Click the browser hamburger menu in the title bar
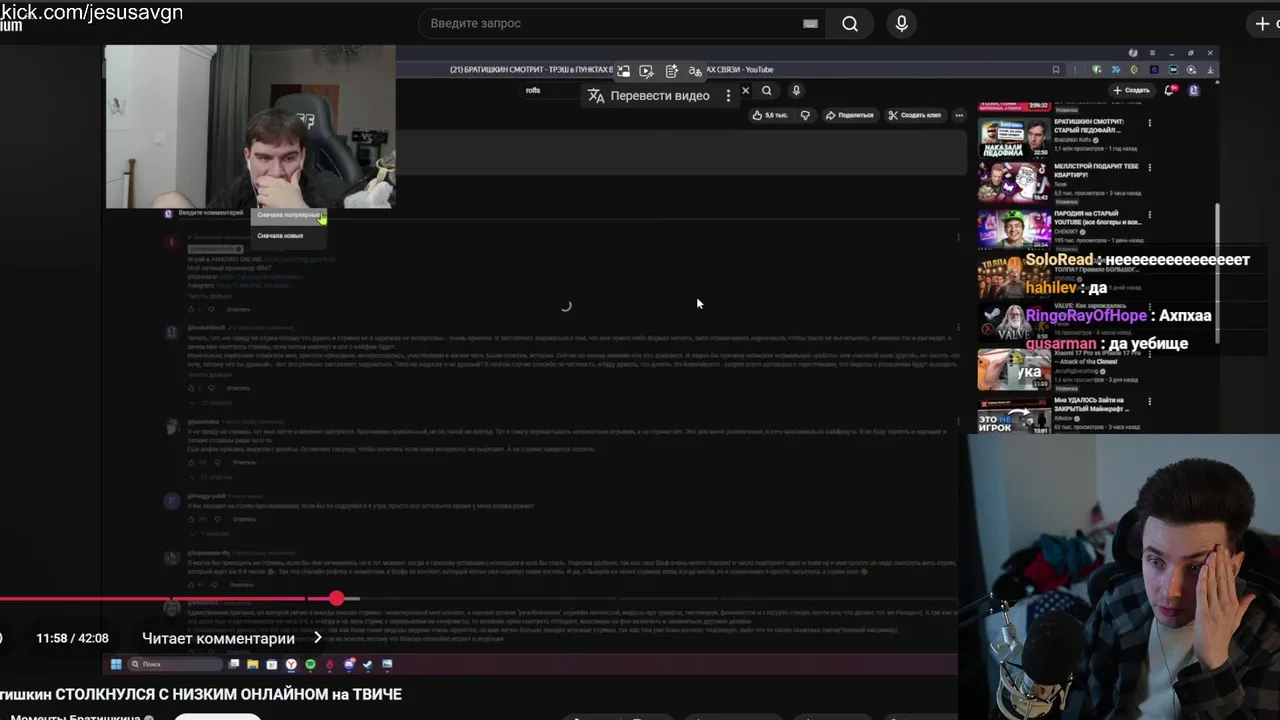Image resolution: width=1280 pixels, height=720 pixels. [x=1152, y=53]
